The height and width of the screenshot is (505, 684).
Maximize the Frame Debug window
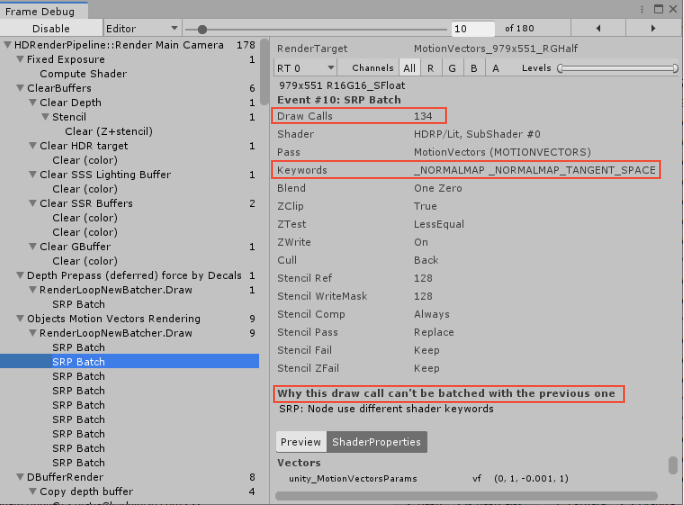(658, 9)
